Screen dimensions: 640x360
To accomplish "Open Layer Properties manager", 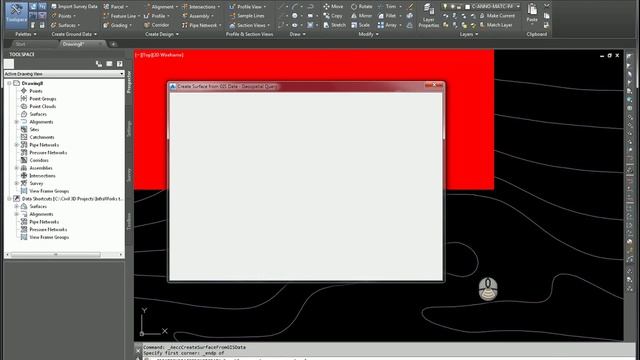I will (x=428, y=15).
